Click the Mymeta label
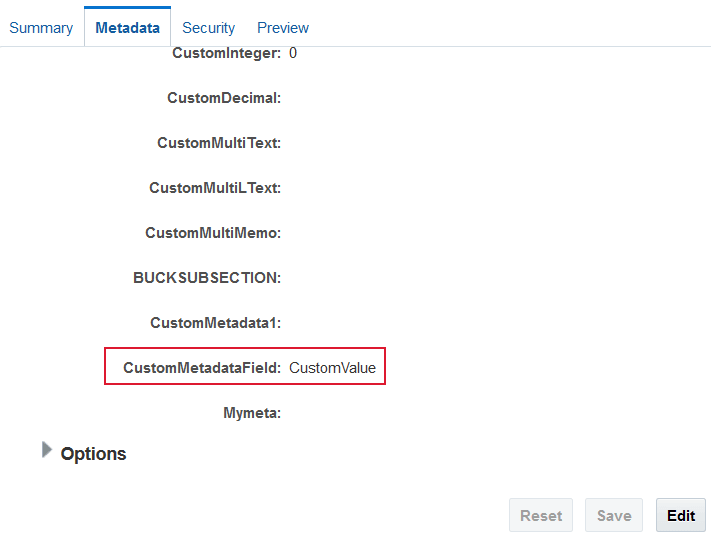The width and height of the screenshot is (711, 536). [252, 413]
